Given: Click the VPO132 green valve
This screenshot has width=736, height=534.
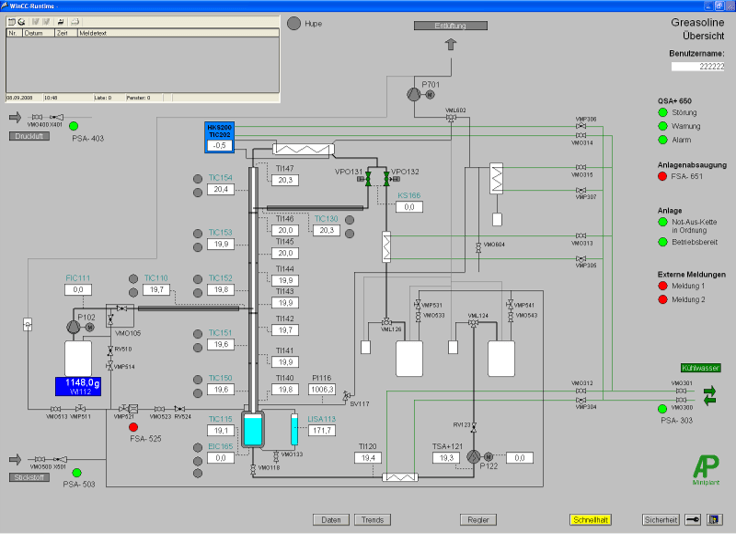Looking at the screenshot, I should [x=385, y=179].
